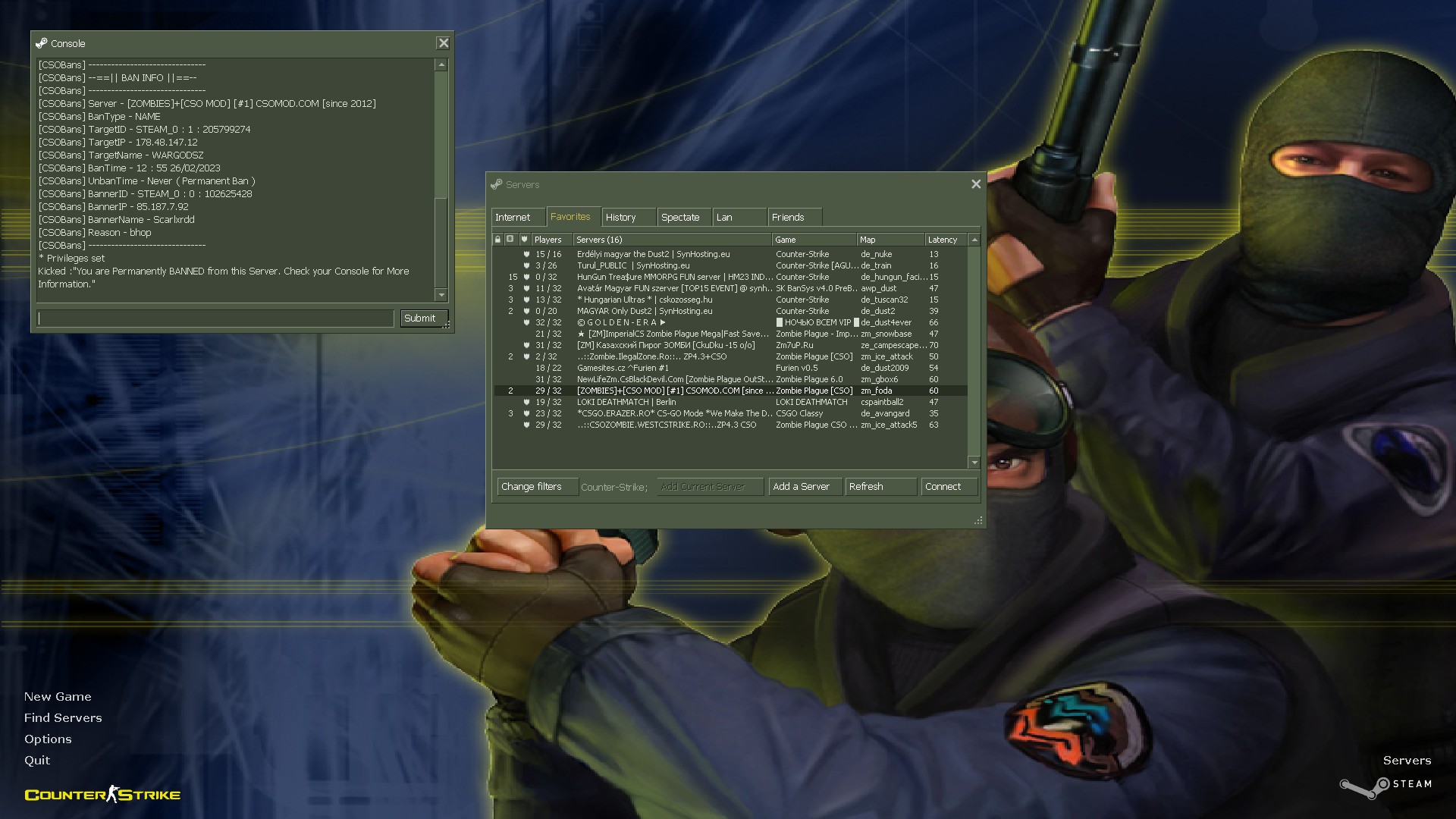
Task: Click VAC shield icon on LOKI DEATHMATCH row
Action: pos(526,402)
